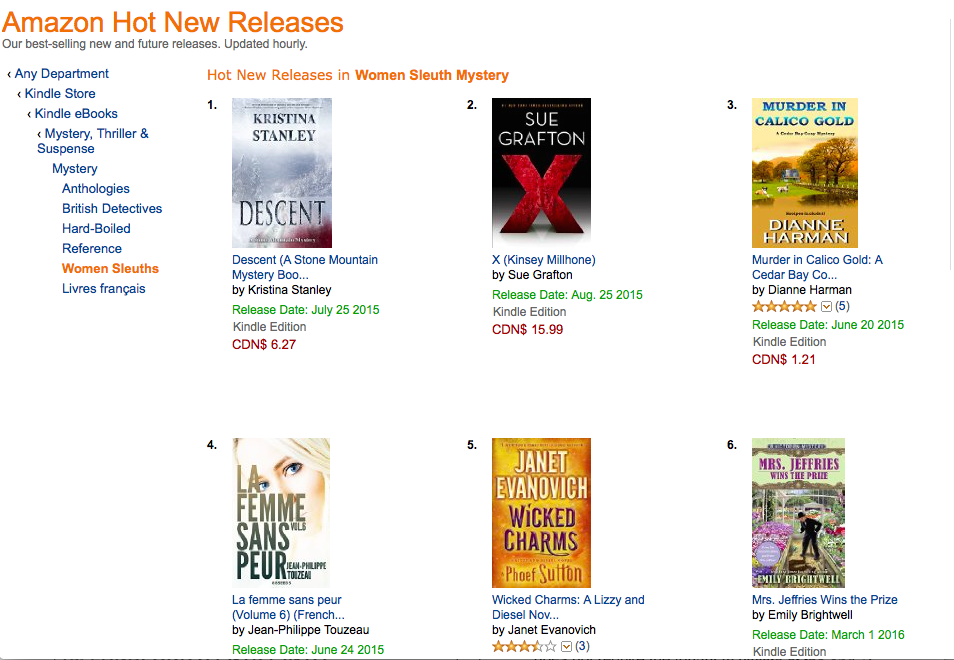Open the Wicked Charms cover image
The height and width of the screenshot is (660, 954).
pyautogui.click(x=541, y=513)
